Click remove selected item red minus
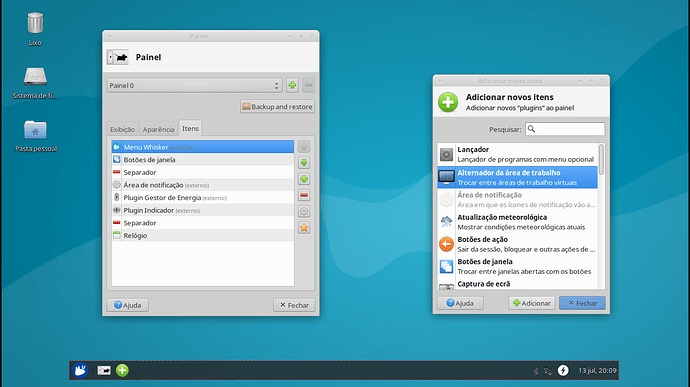 (304, 195)
